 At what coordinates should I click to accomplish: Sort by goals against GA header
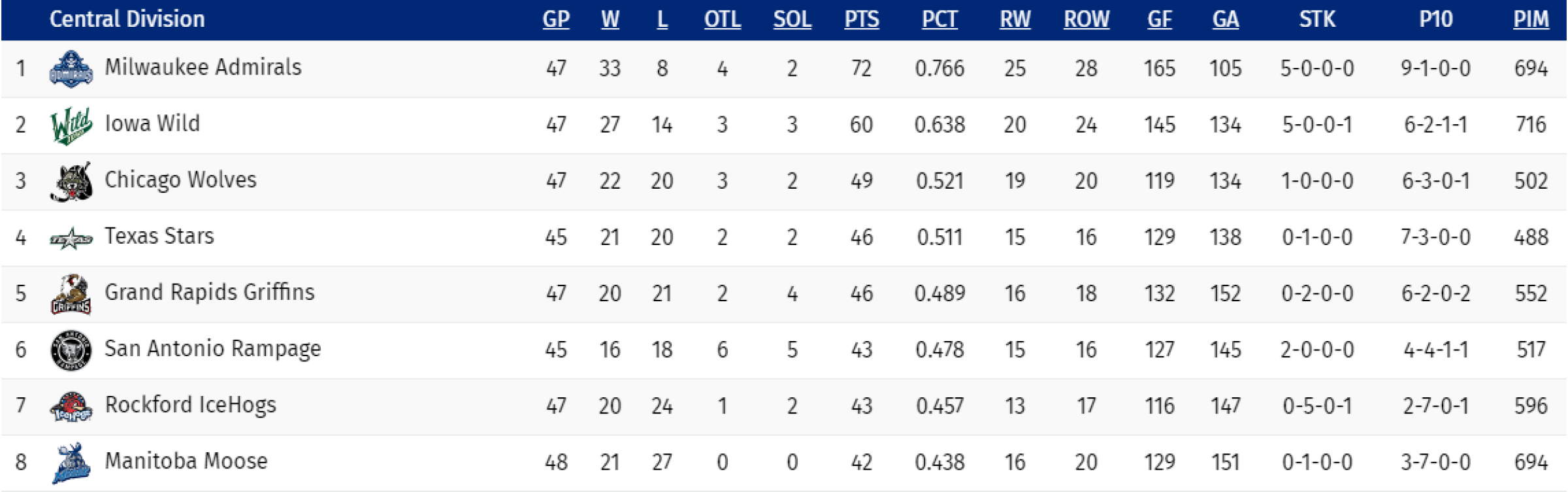pos(1226,20)
